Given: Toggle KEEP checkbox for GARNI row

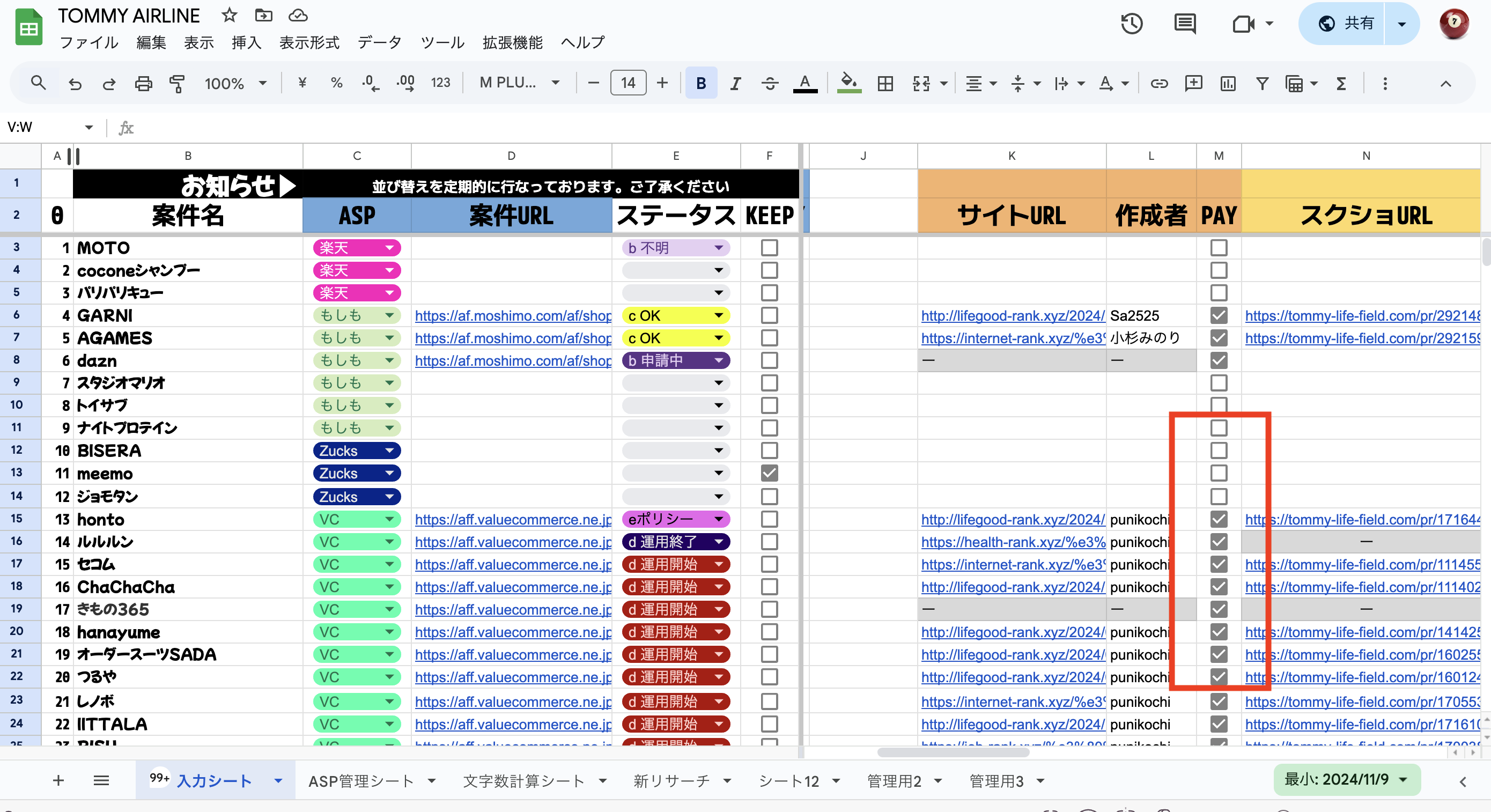Looking at the screenshot, I should (x=769, y=315).
